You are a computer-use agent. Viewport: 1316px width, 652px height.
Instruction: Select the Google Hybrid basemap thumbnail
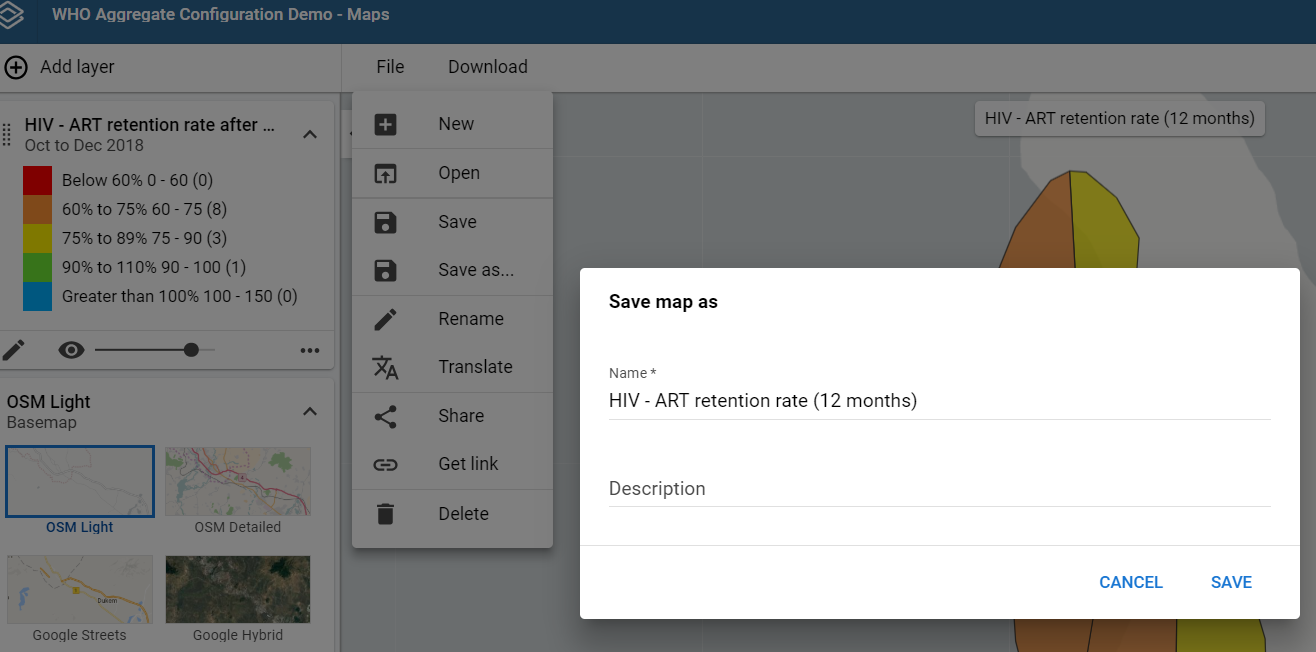pos(238,590)
